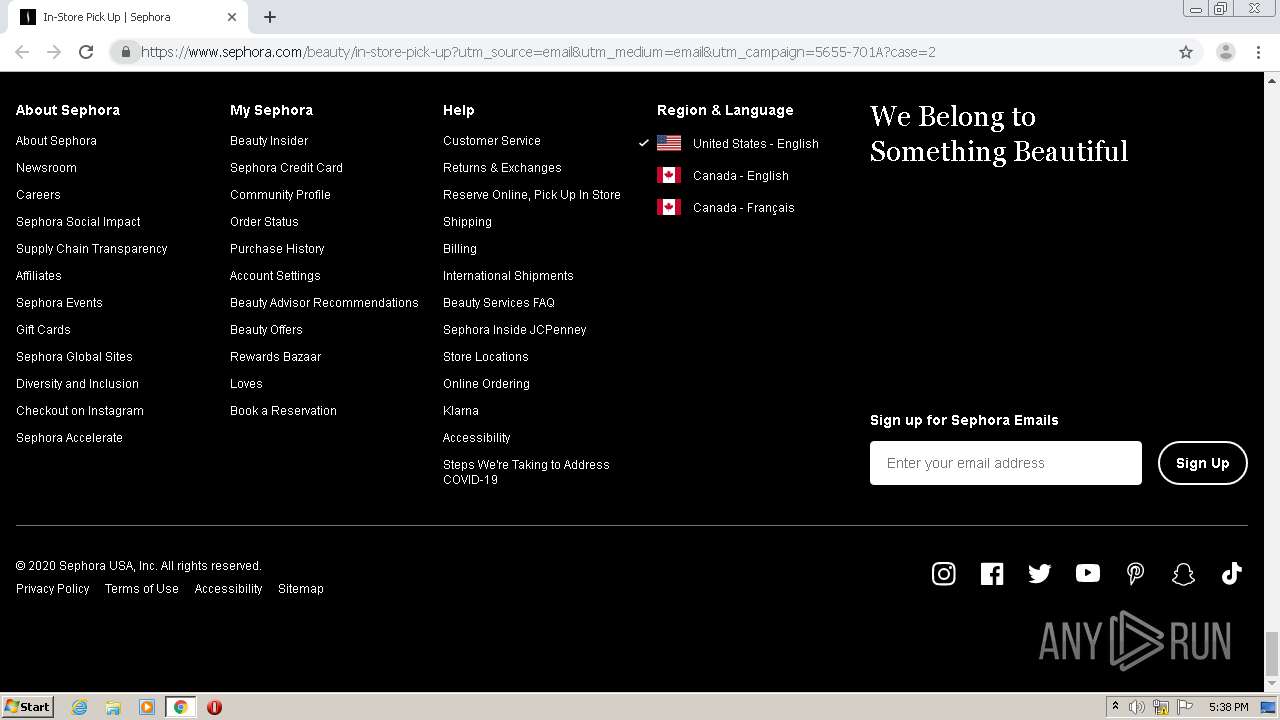Image resolution: width=1280 pixels, height=720 pixels.
Task: Open Sephora's Facebook page icon
Action: coord(991,573)
